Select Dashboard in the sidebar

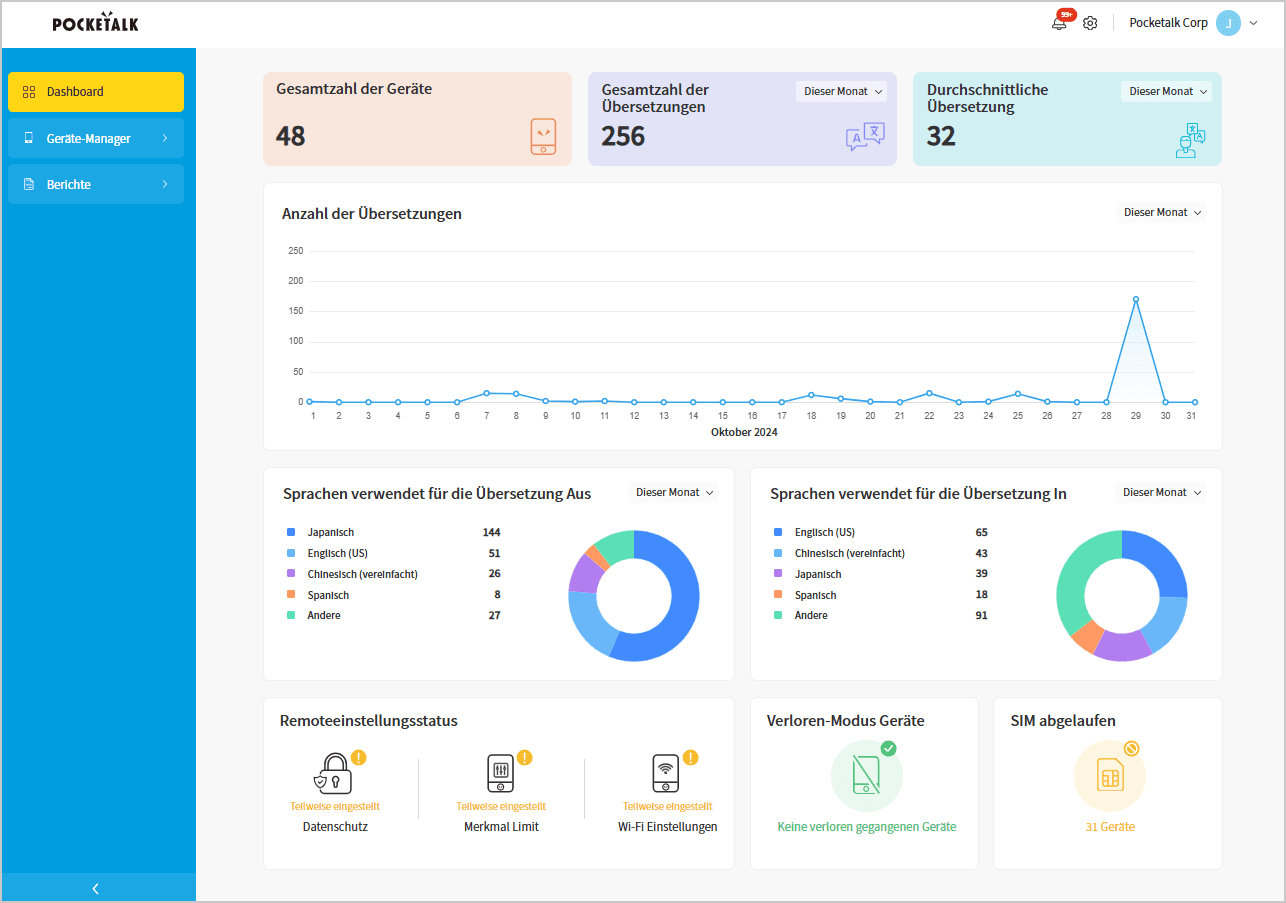[96, 92]
